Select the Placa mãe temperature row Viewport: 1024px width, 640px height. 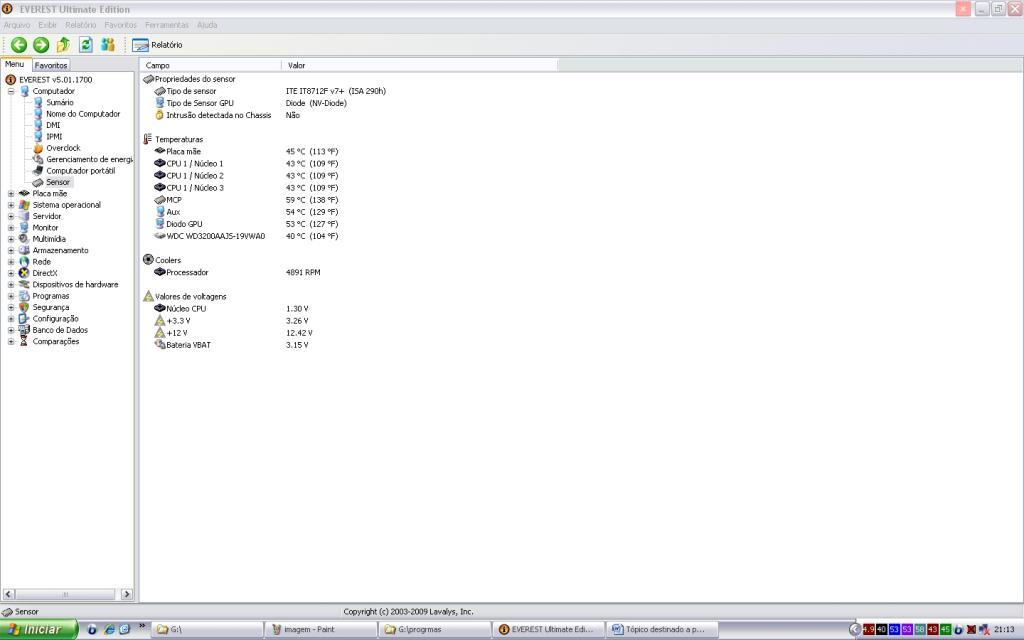[x=246, y=152]
